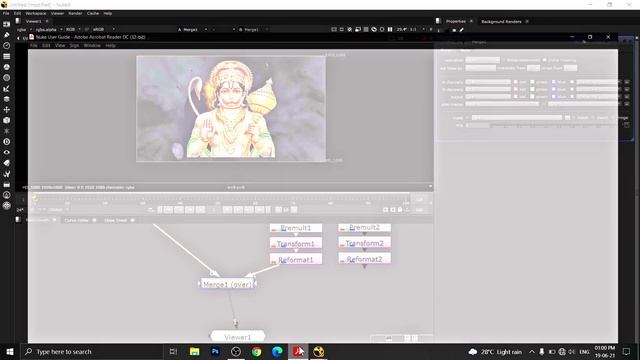Click the timeline frame ruler
This screenshot has width=640, height=360.
[222, 200]
